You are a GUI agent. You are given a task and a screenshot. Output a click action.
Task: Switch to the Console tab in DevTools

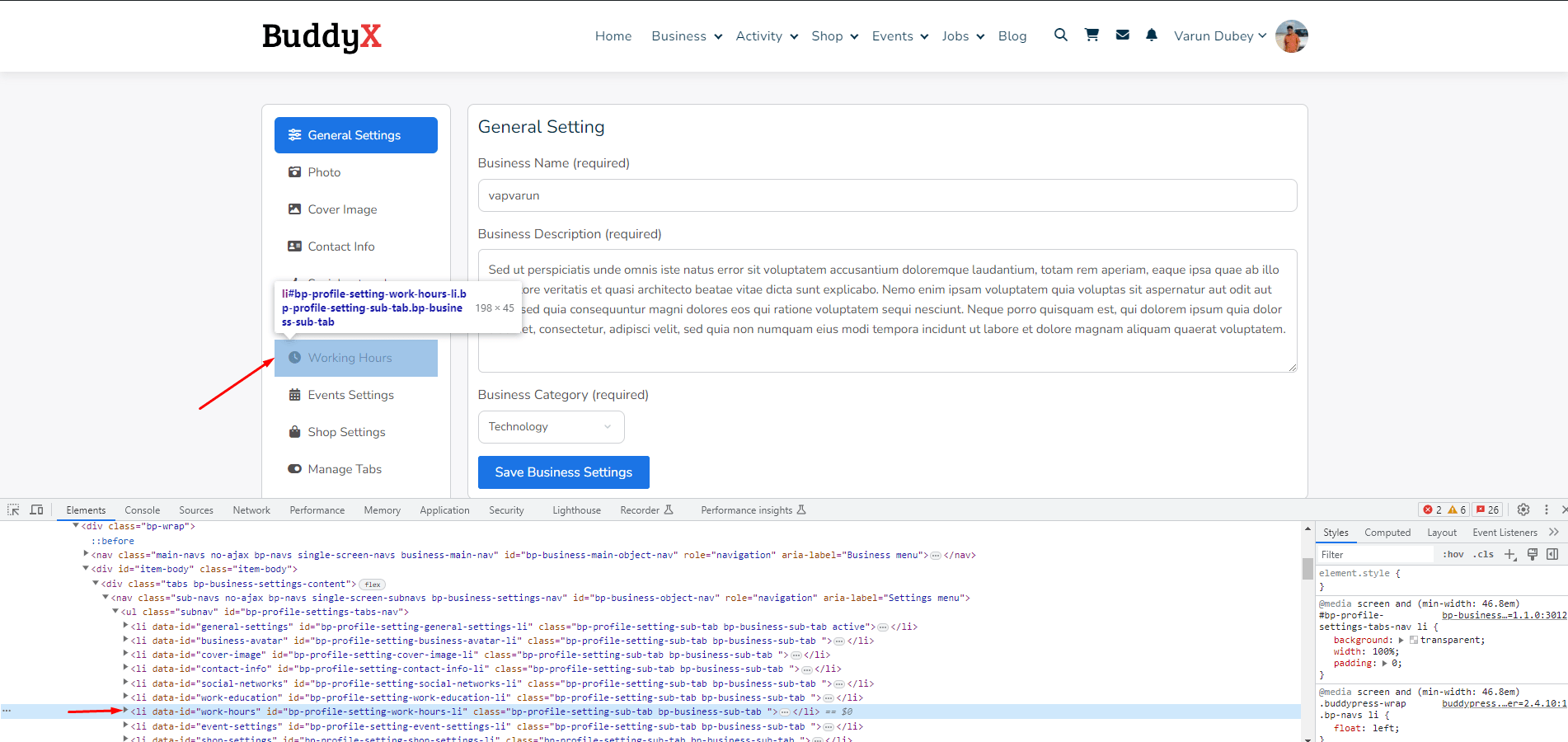click(142, 510)
